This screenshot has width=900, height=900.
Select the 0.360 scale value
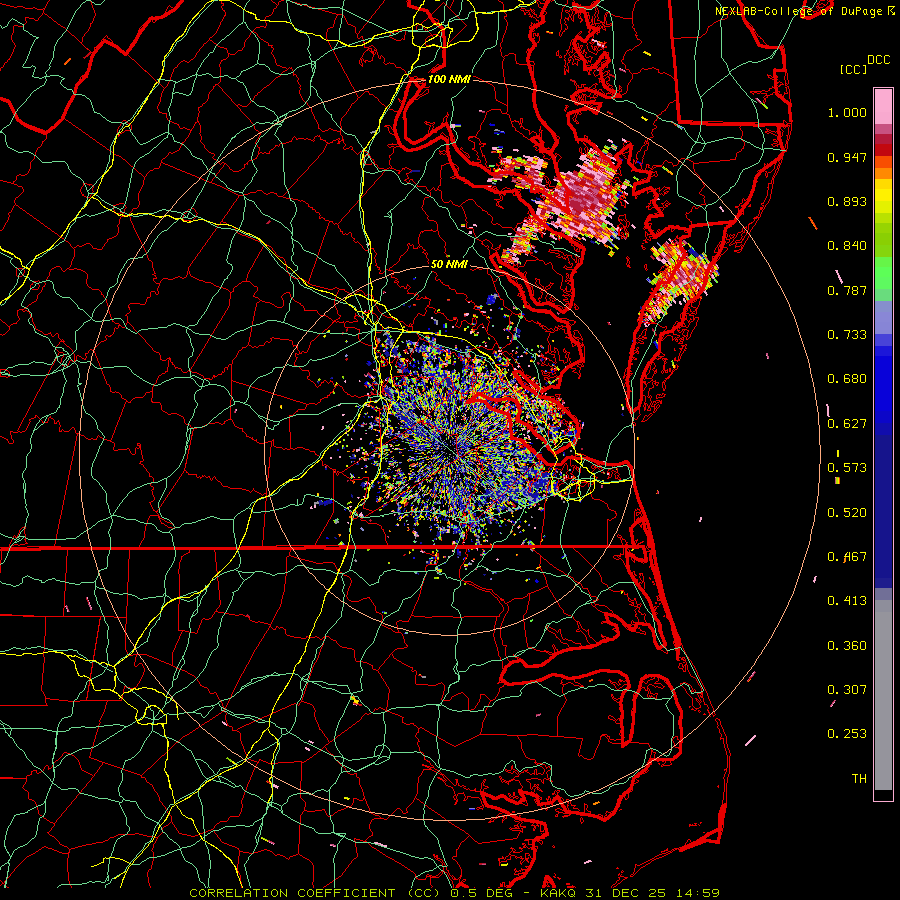point(847,646)
